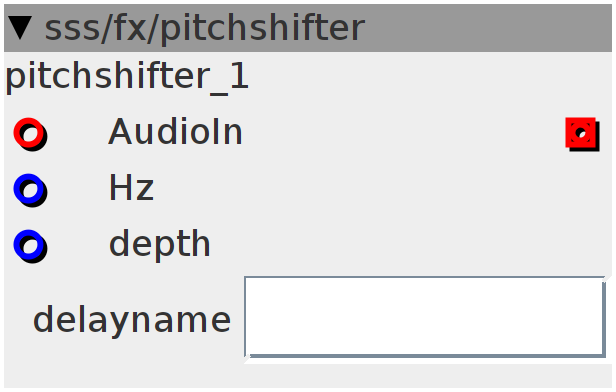The height and width of the screenshot is (392, 616).
Task: Select the outlet port across from AudioIn
Action: (x=583, y=134)
